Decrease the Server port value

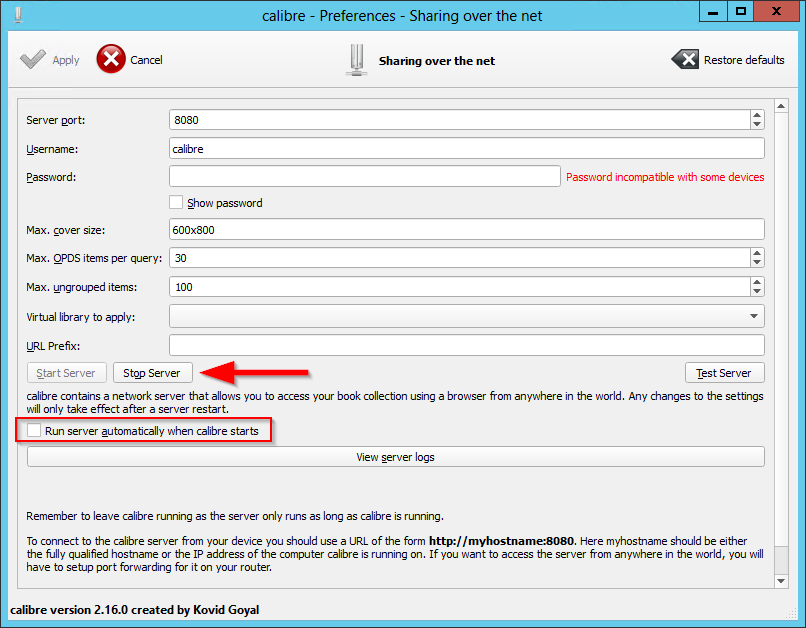[x=757, y=124]
